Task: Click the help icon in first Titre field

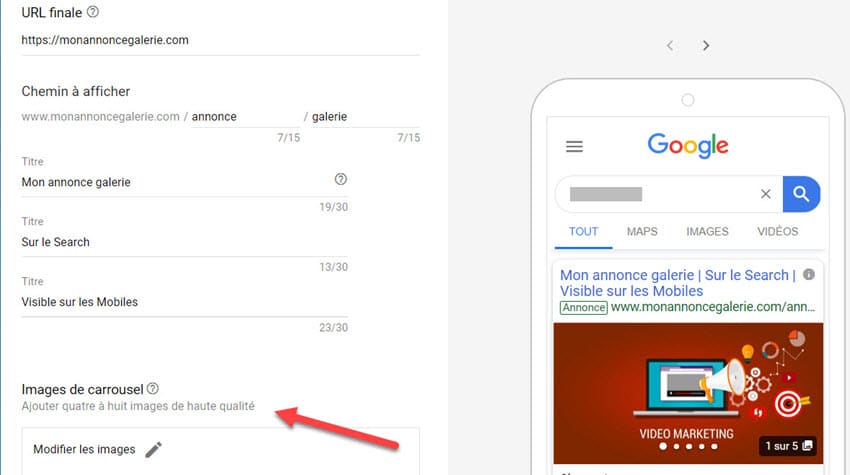Action: click(x=340, y=180)
